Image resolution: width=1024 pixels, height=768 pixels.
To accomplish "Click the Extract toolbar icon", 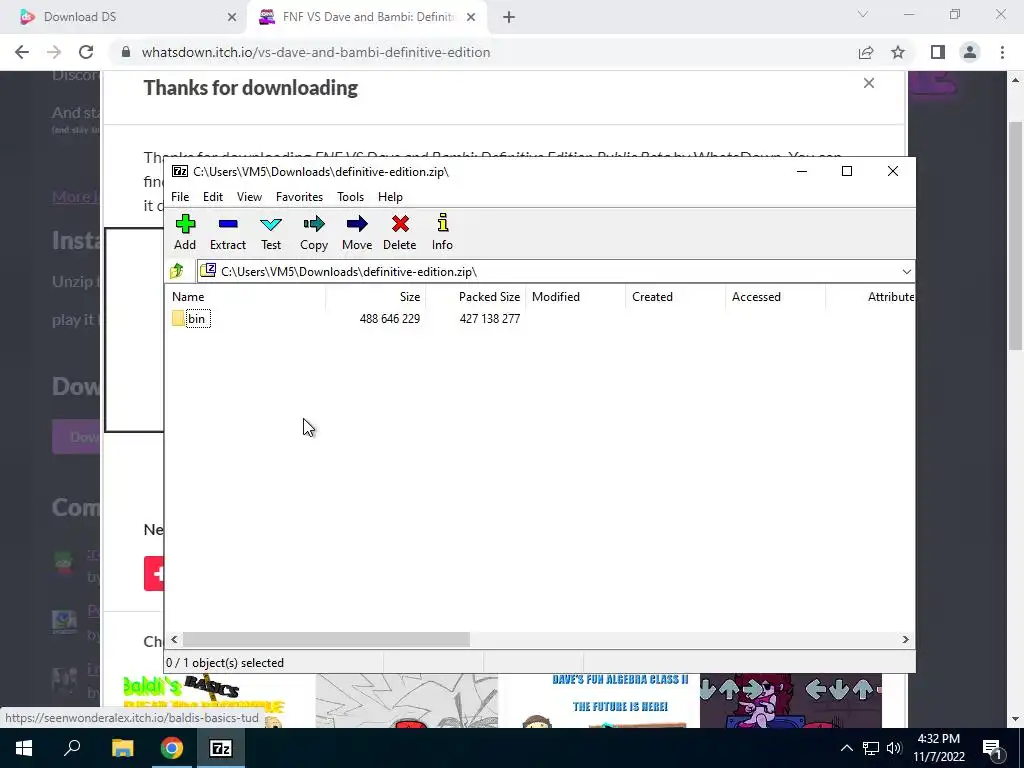I will coord(228,232).
